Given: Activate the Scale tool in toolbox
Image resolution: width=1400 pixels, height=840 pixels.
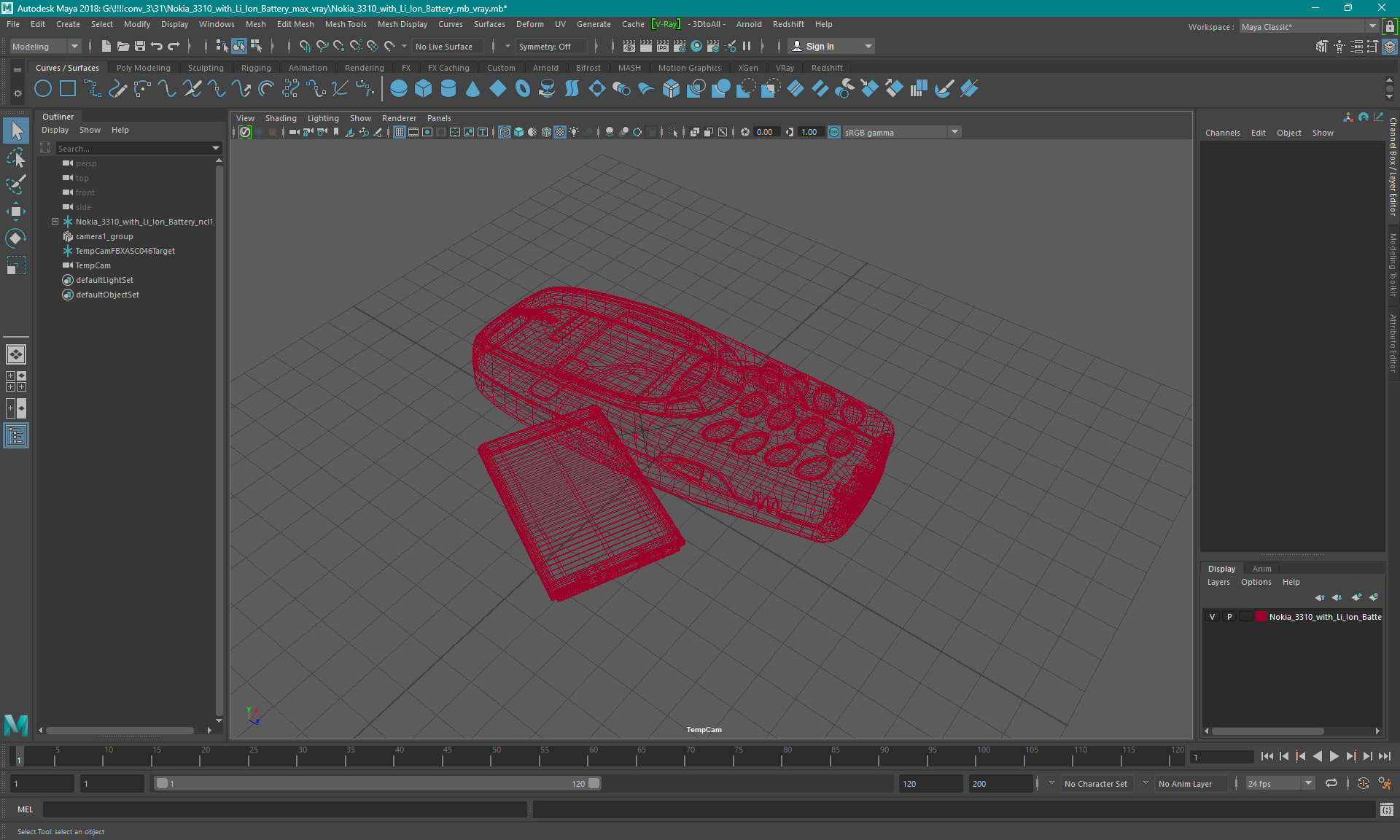Looking at the screenshot, I should pos(16,265).
